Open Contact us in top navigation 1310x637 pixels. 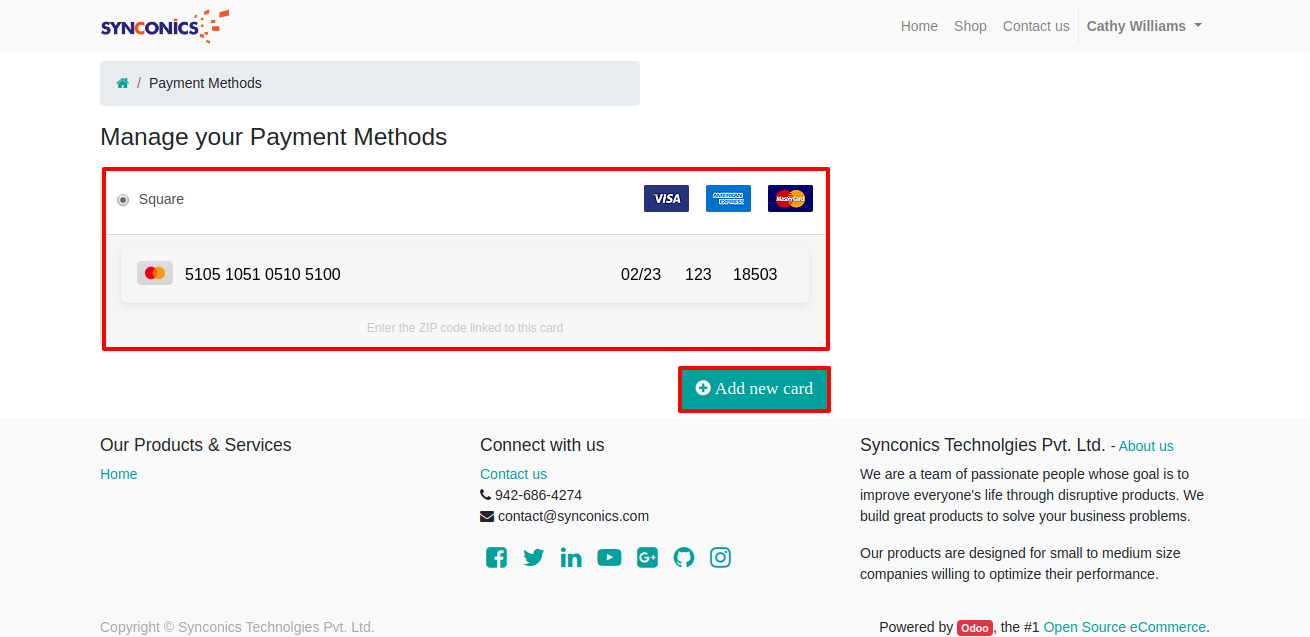(x=1036, y=26)
